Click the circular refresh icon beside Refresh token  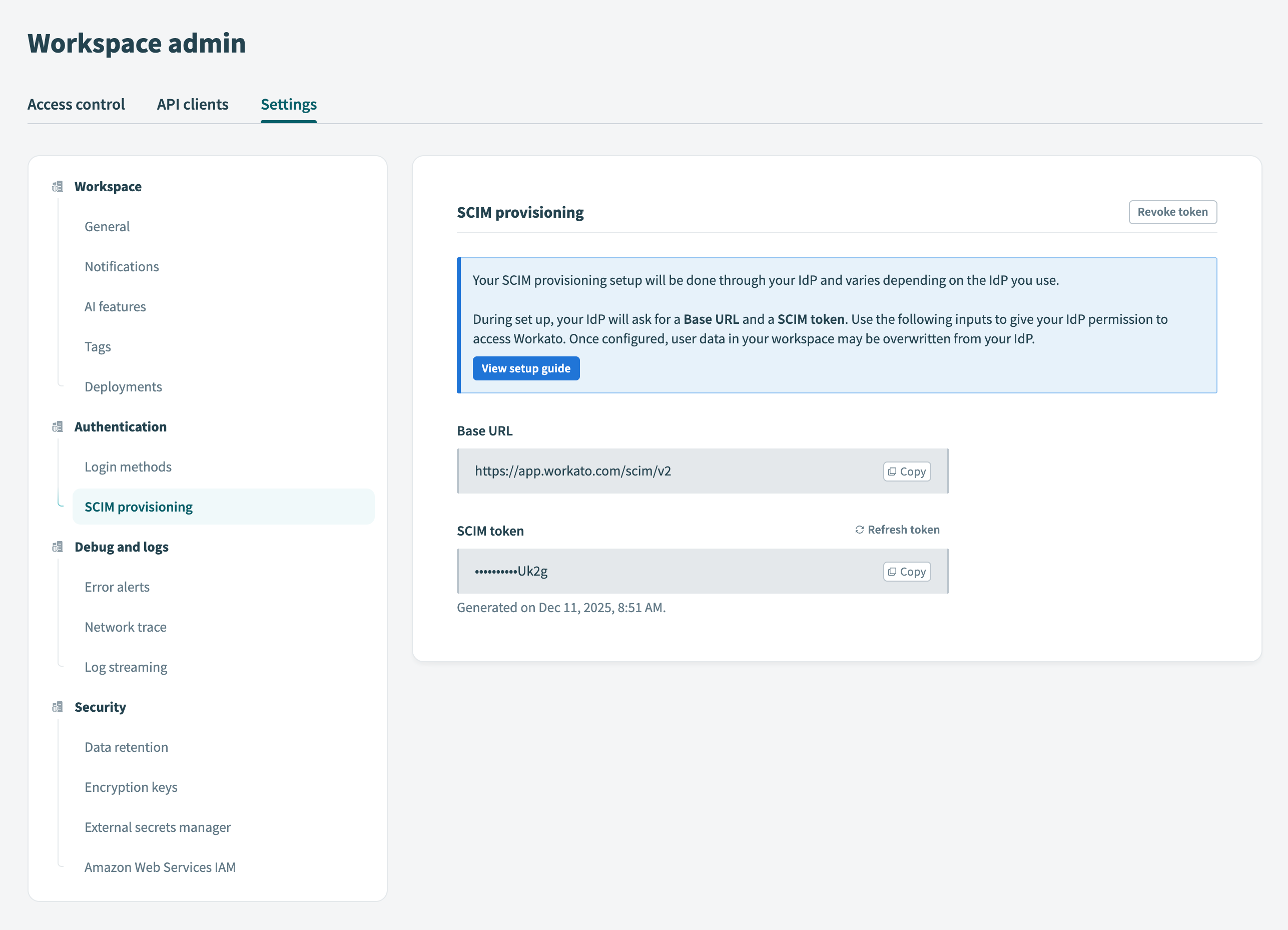[859, 529]
